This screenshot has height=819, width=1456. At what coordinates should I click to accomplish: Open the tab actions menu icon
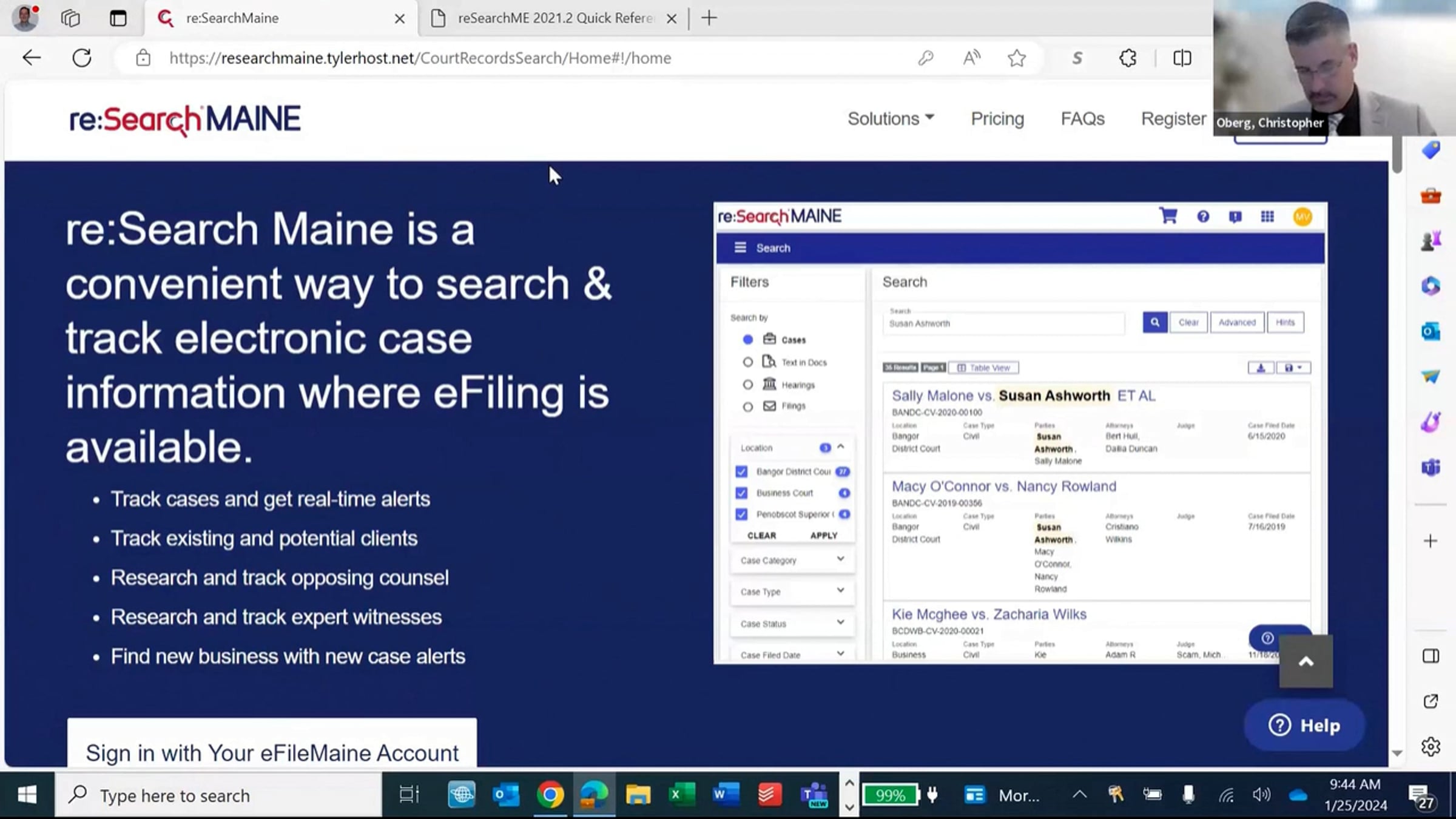pos(118,18)
